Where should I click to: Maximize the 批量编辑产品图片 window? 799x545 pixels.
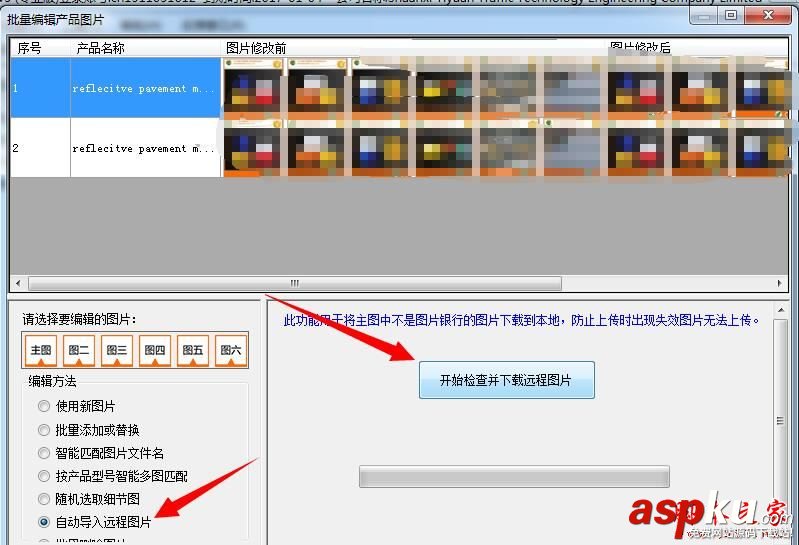(731, 15)
